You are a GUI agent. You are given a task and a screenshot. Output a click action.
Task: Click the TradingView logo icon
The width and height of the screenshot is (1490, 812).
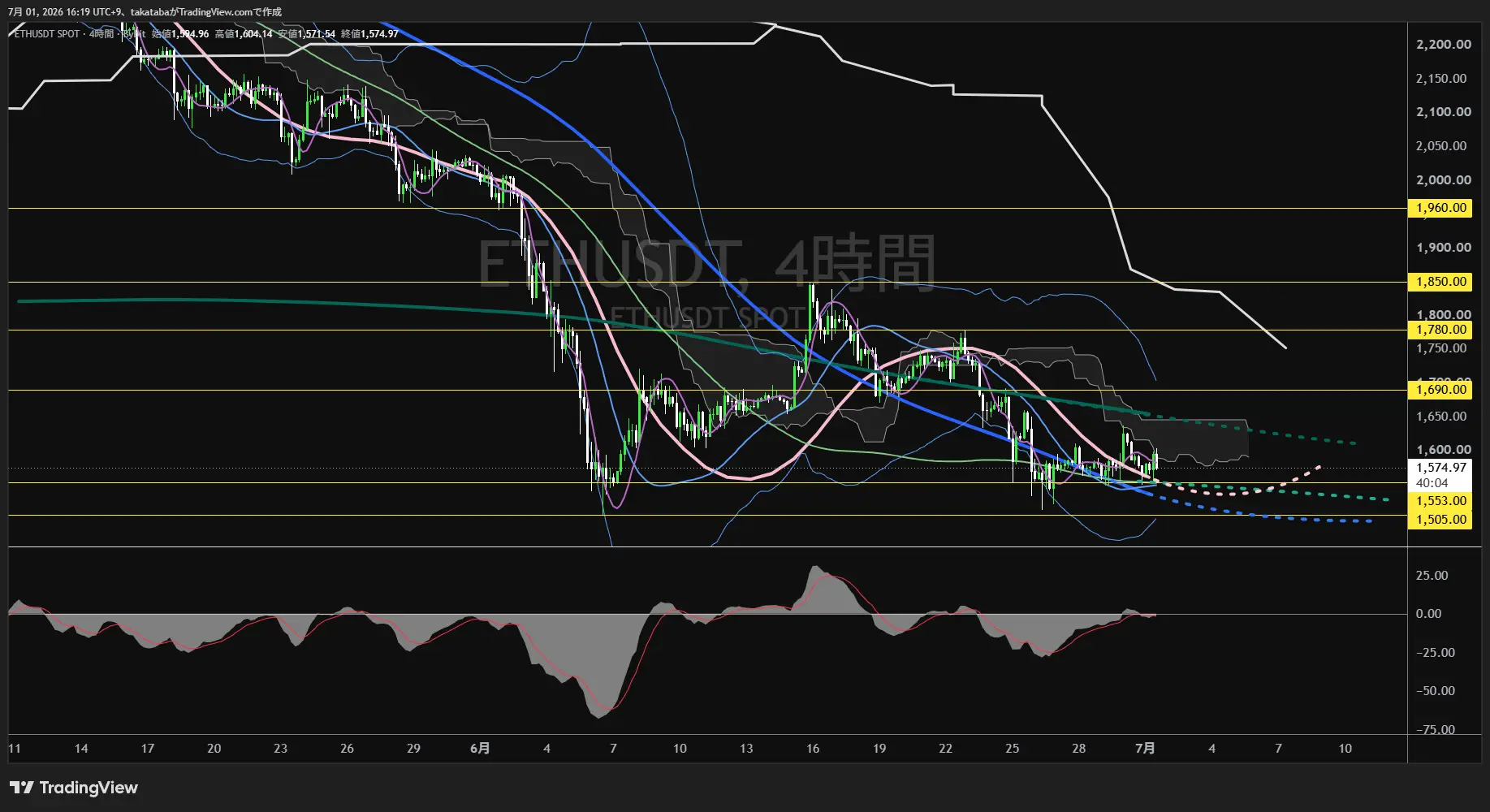[22, 788]
